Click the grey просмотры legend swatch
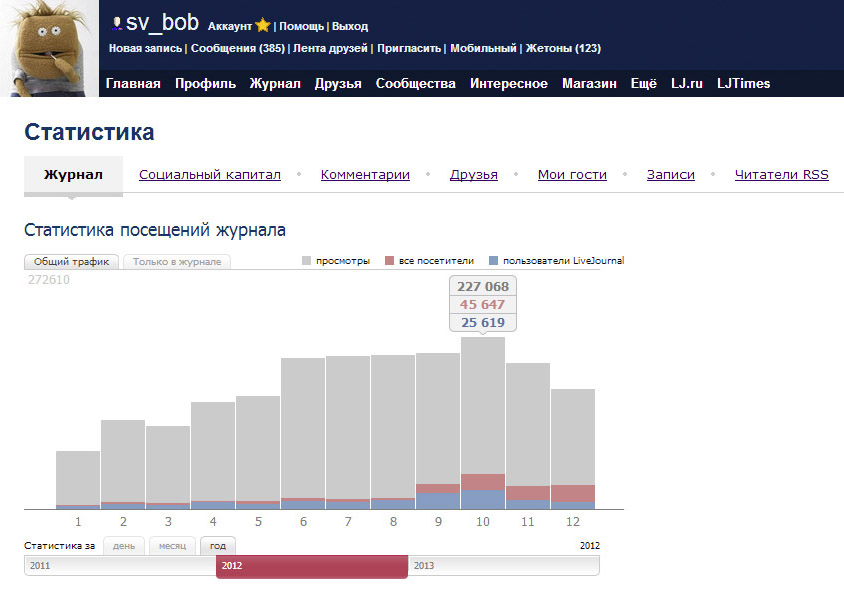Screen dimensions: 844x593 pos(306,260)
